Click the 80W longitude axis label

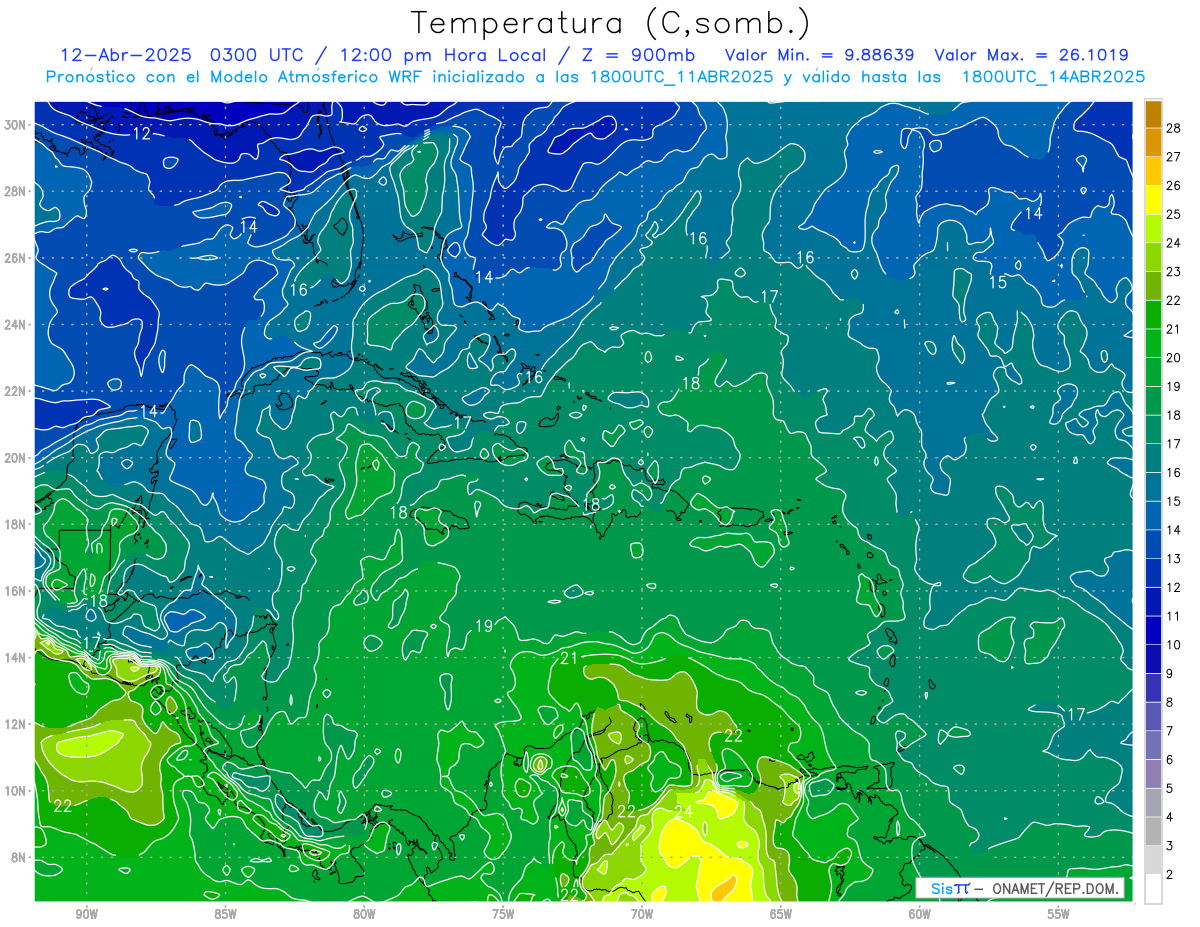364,914
